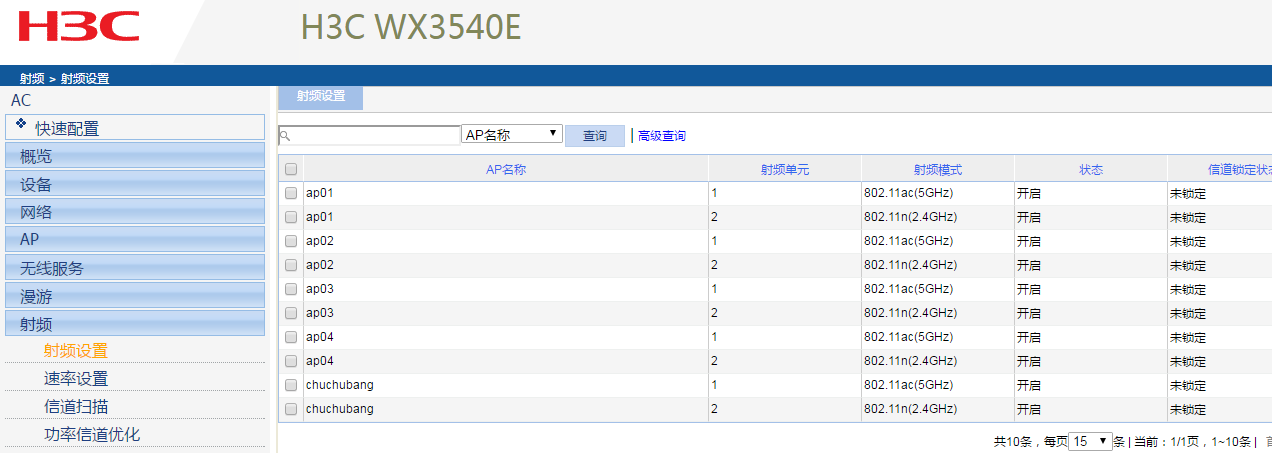Click 802.11n(2.4GHz) mode cell for ap04
1272x453 pixels.
(x=911, y=361)
